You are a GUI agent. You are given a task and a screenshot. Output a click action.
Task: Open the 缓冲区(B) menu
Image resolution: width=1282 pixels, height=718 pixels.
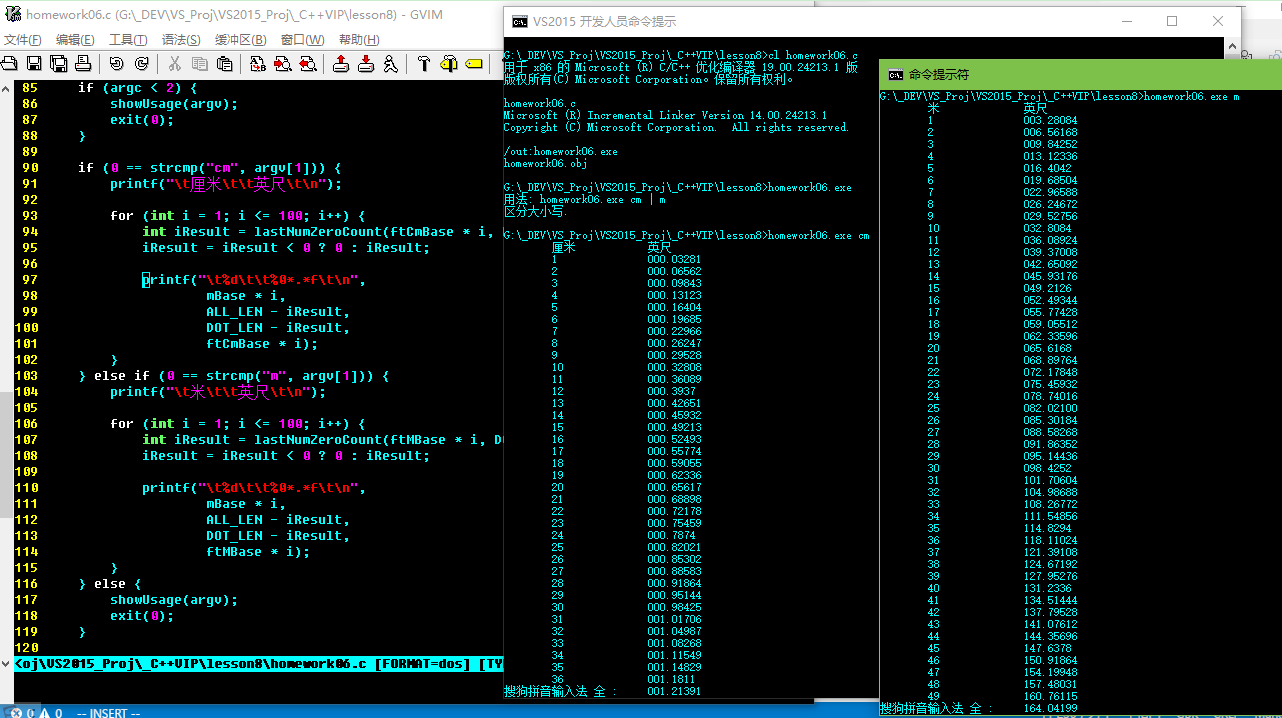[240, 40]
